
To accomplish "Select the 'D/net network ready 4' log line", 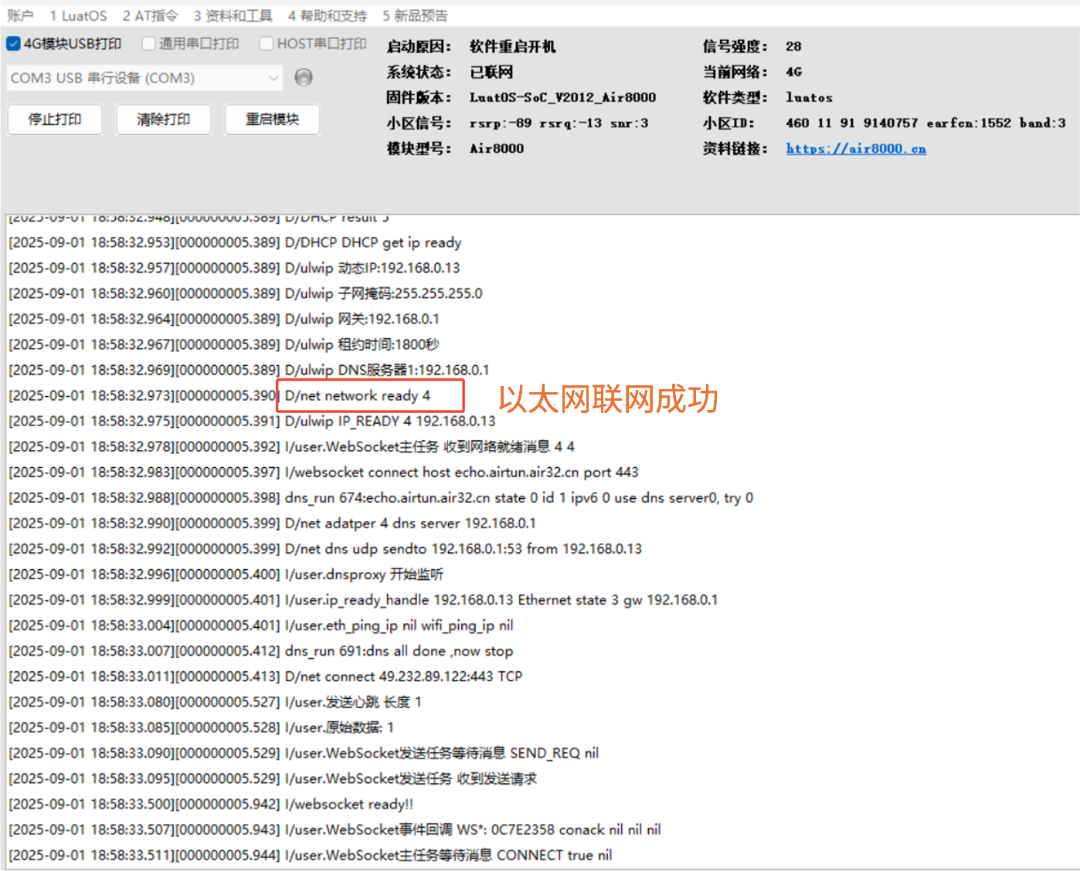I will click(x=357, y=395).
